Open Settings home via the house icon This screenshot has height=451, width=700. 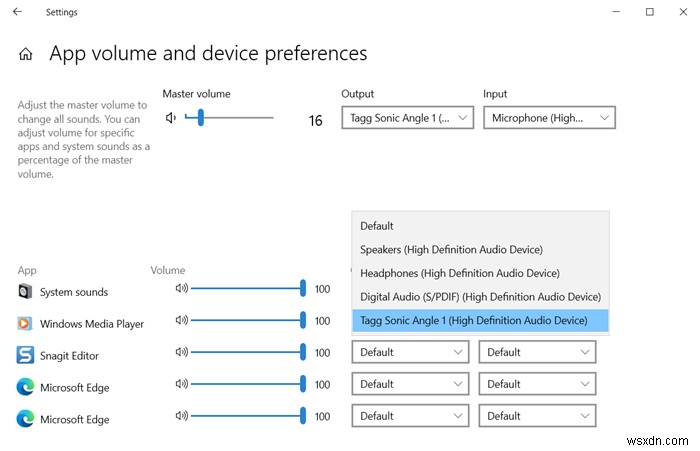click(25, 54)
